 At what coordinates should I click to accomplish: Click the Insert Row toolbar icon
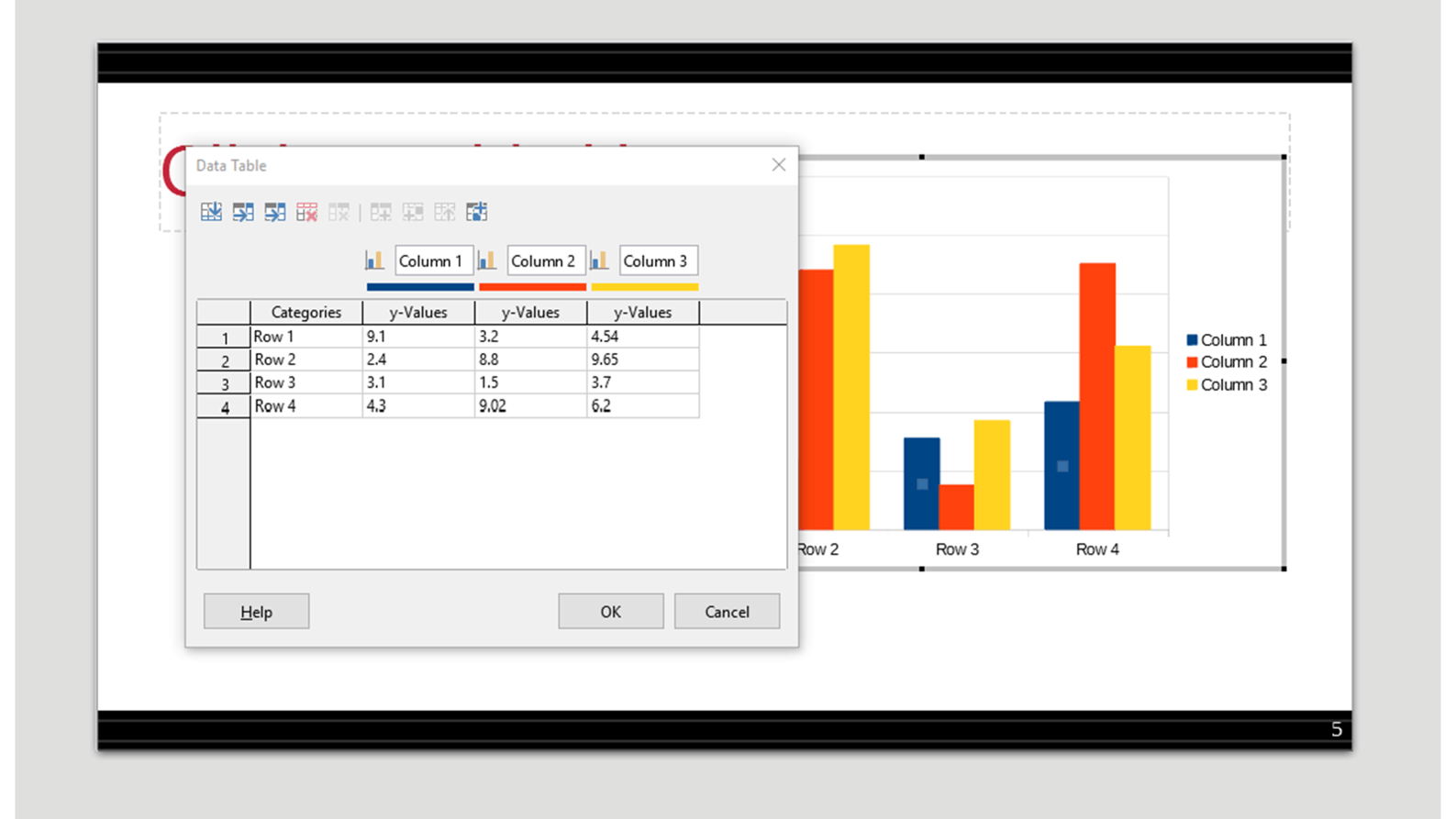coord(211,212)
